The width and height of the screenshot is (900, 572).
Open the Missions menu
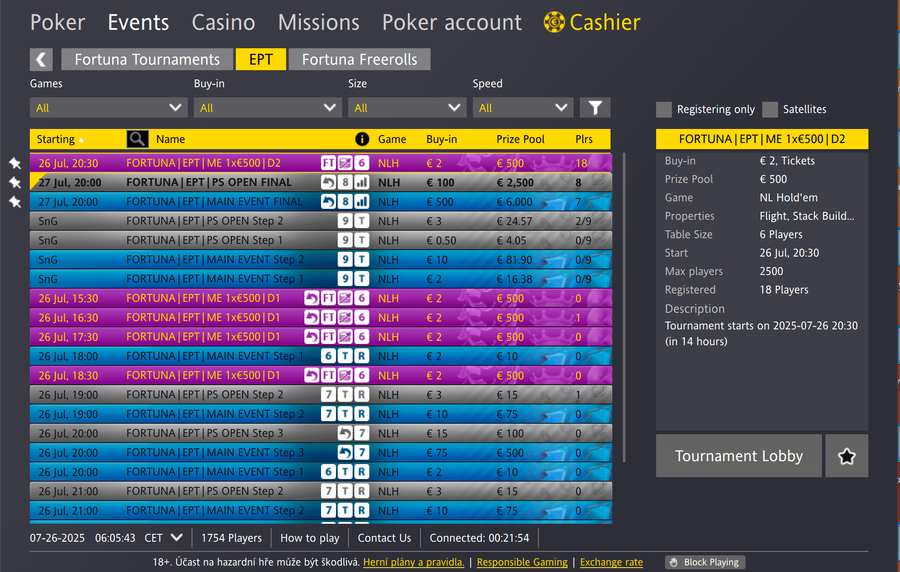point(319,22)
